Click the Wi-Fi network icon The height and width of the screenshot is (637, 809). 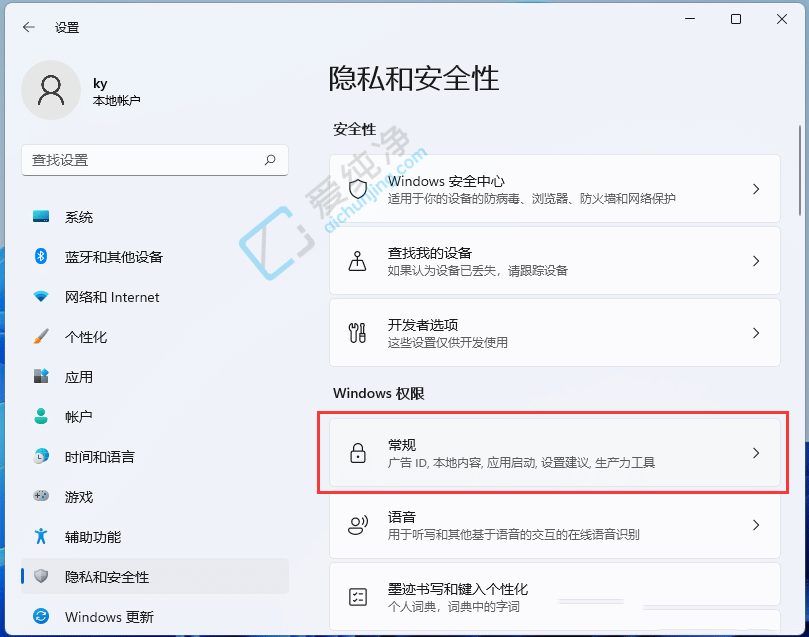[41, 297]
